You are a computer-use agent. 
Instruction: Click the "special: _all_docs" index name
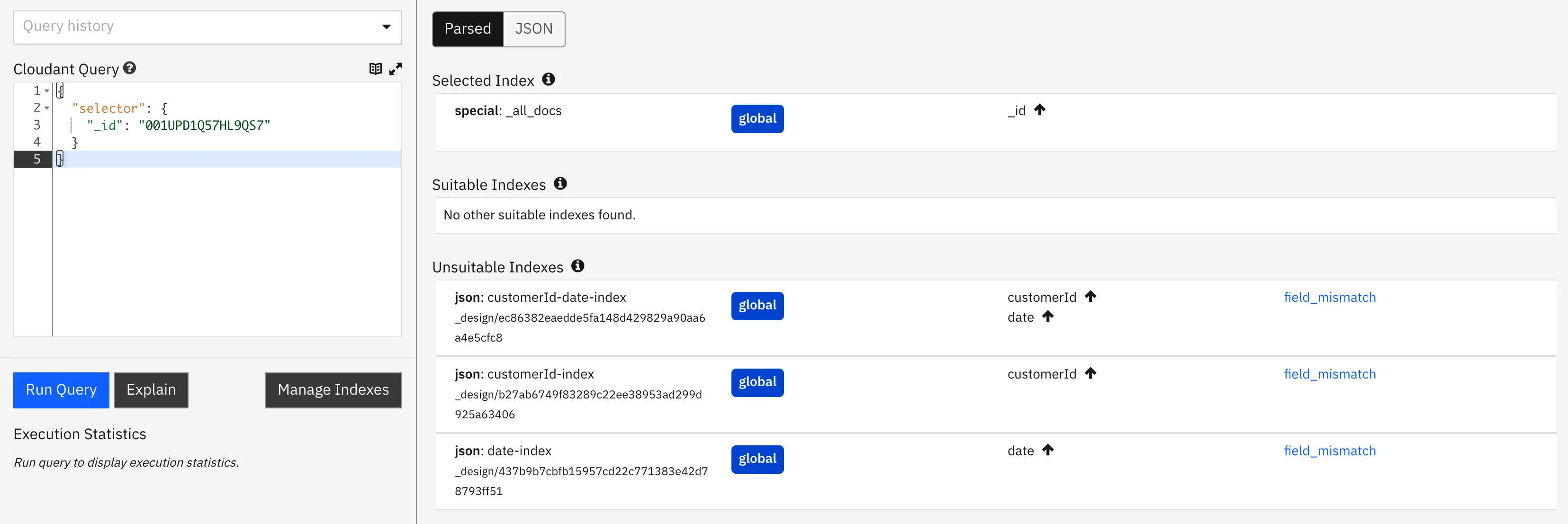pos(508,111)
